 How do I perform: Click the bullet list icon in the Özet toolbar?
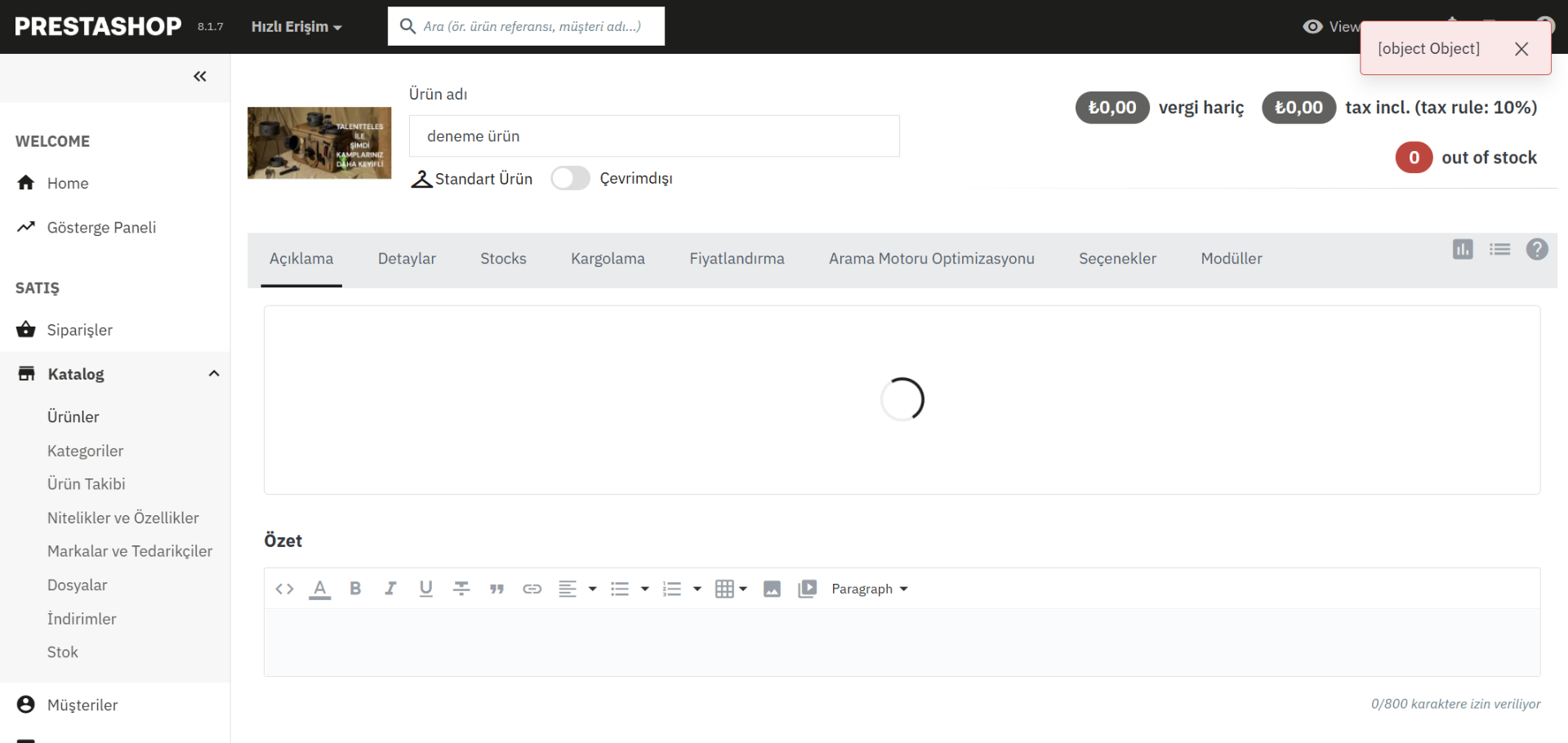click(x=620, y=589)
